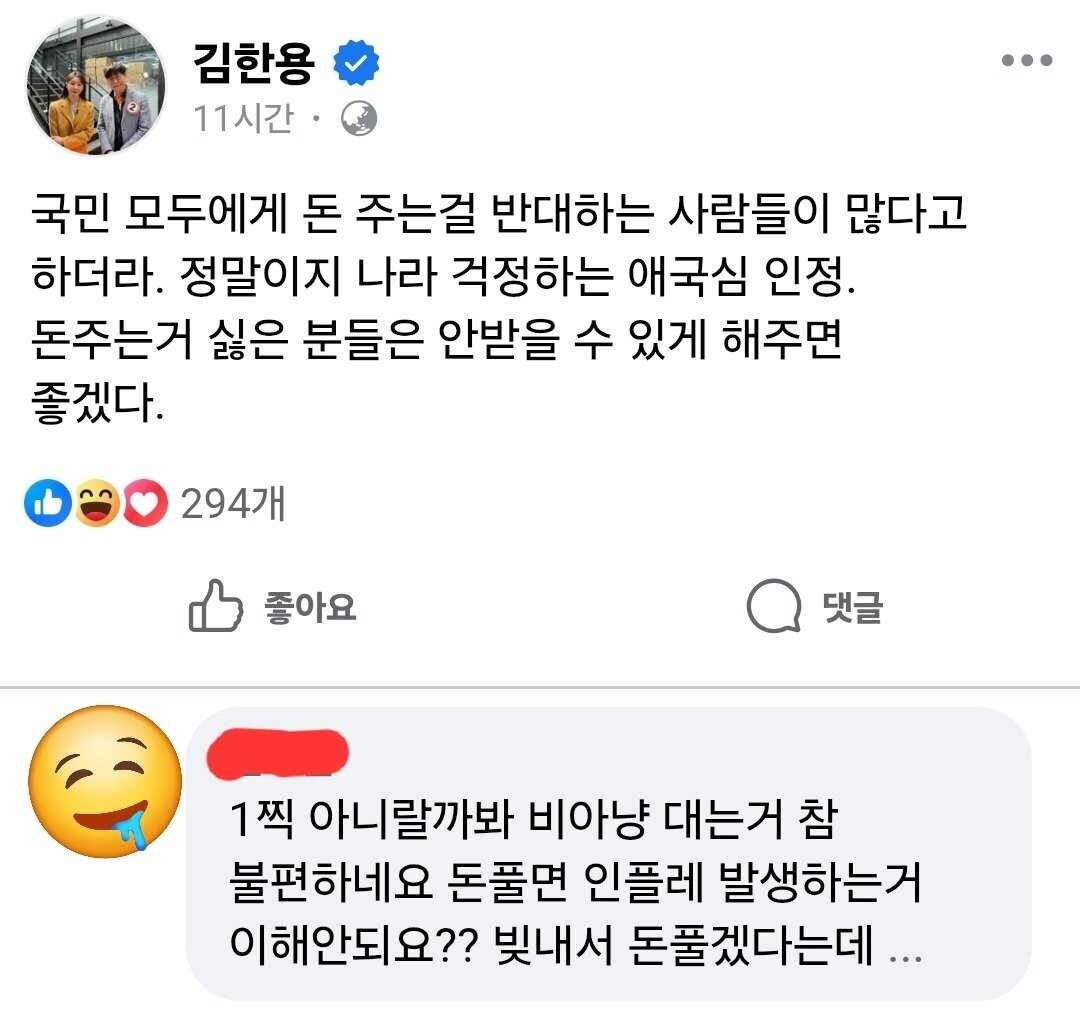1080x1014 pixels.
Task: Open 김한용's profile picture
Action: coord(97,86)
